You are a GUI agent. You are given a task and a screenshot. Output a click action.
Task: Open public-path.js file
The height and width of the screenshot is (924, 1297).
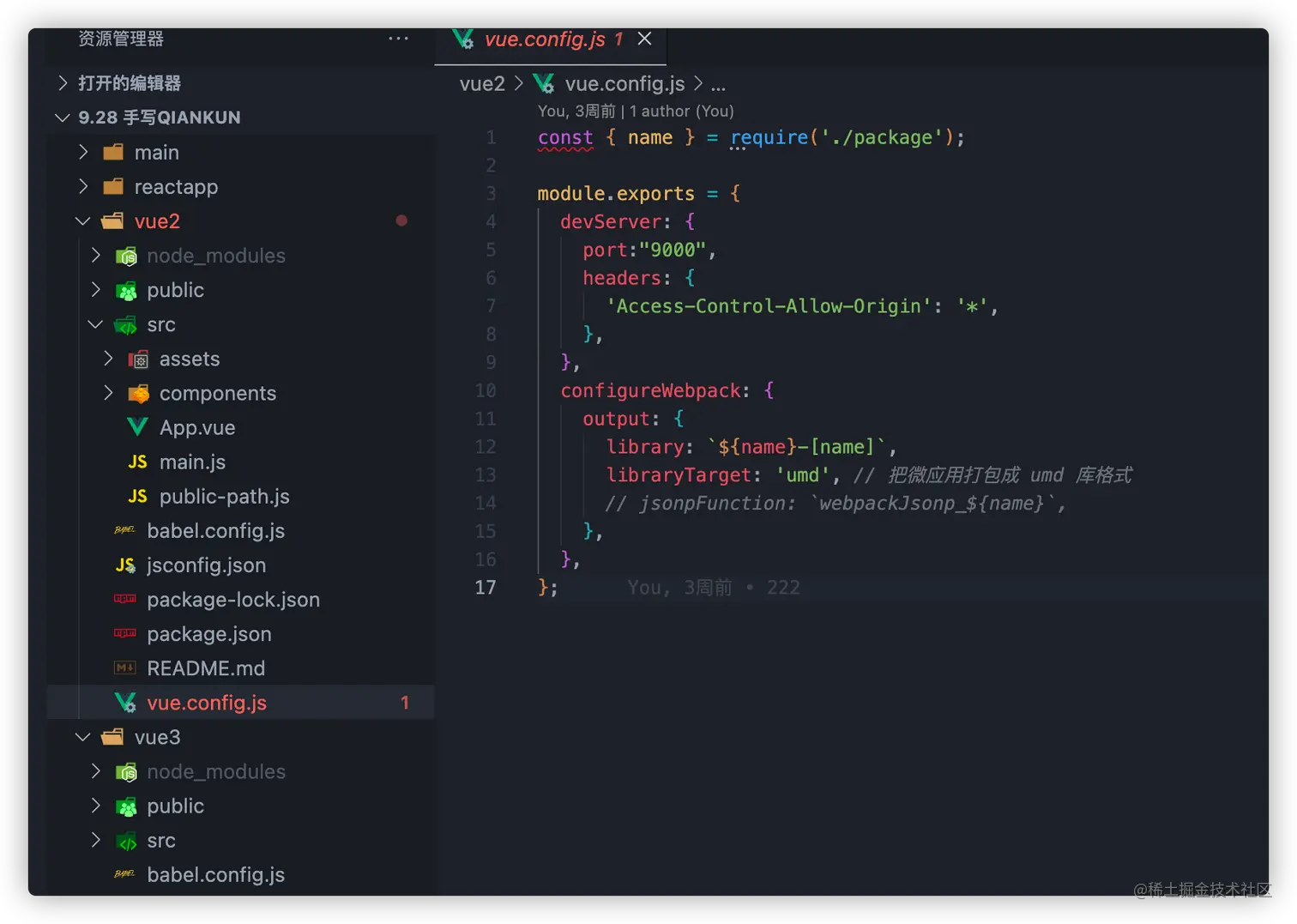pyautogui.click(x=224, y=496)
